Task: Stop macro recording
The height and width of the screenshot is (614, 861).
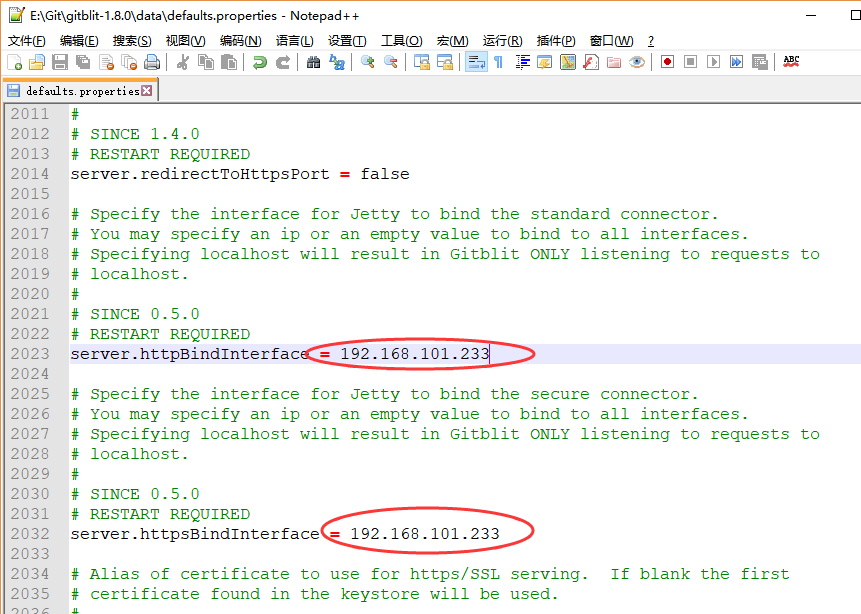Action: [690, 63]
